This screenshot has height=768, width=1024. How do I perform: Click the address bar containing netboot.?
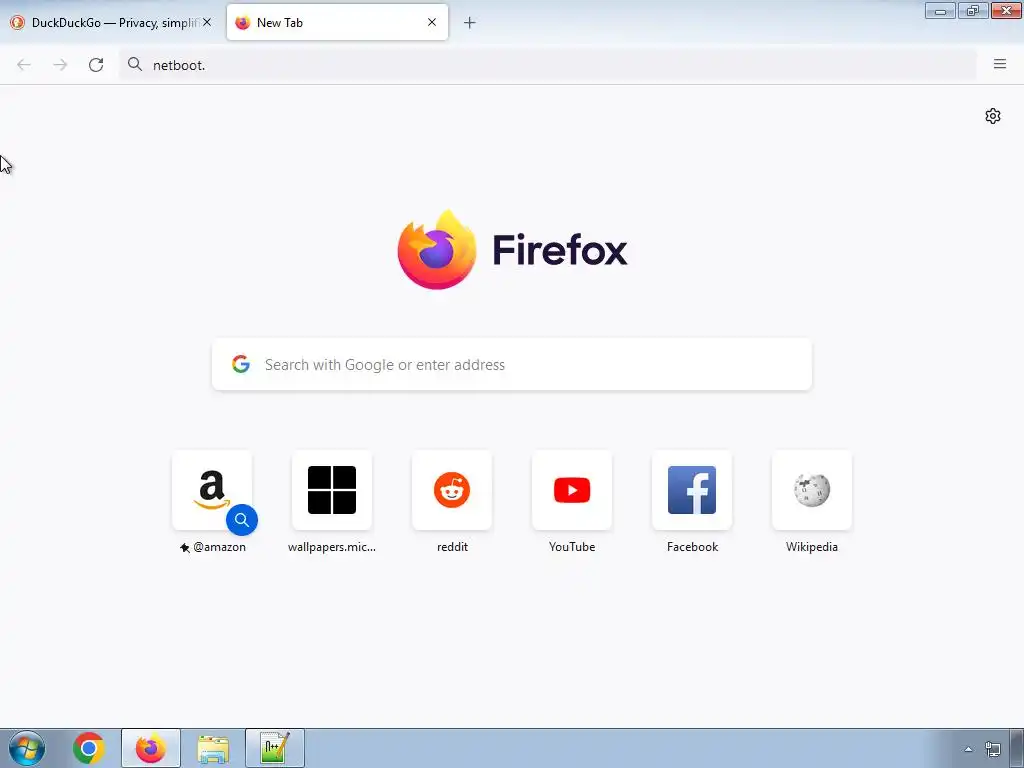547,65
